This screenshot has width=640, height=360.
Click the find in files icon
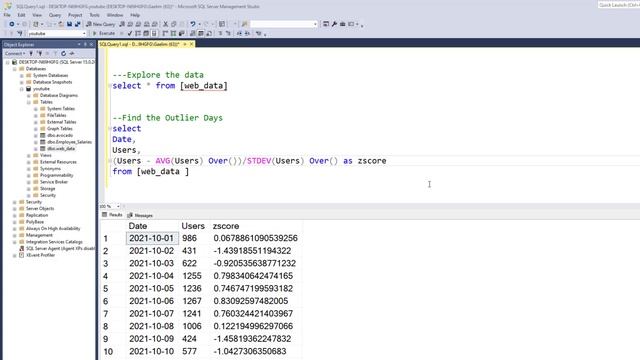pos(244,24)
